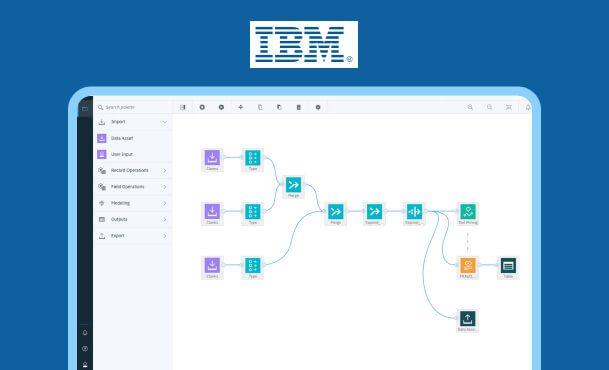Screen dimensions: 609x370
Task: Select the purple Data Asset palette icon
Action: (102, 138)
